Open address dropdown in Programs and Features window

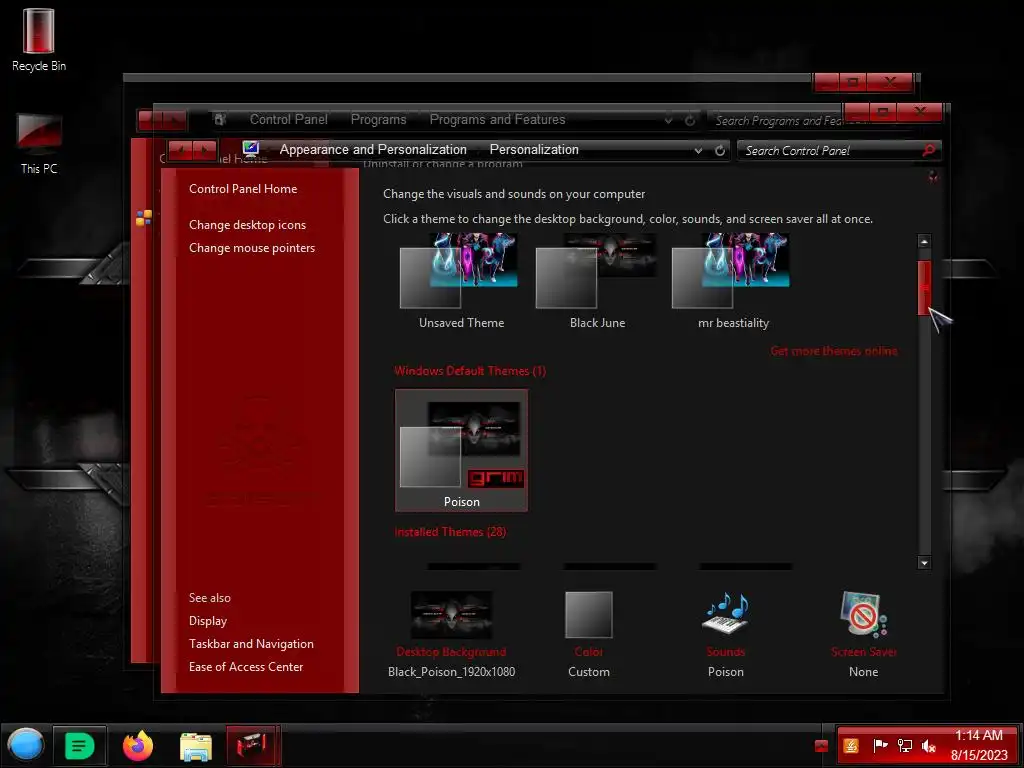point(668,121)
